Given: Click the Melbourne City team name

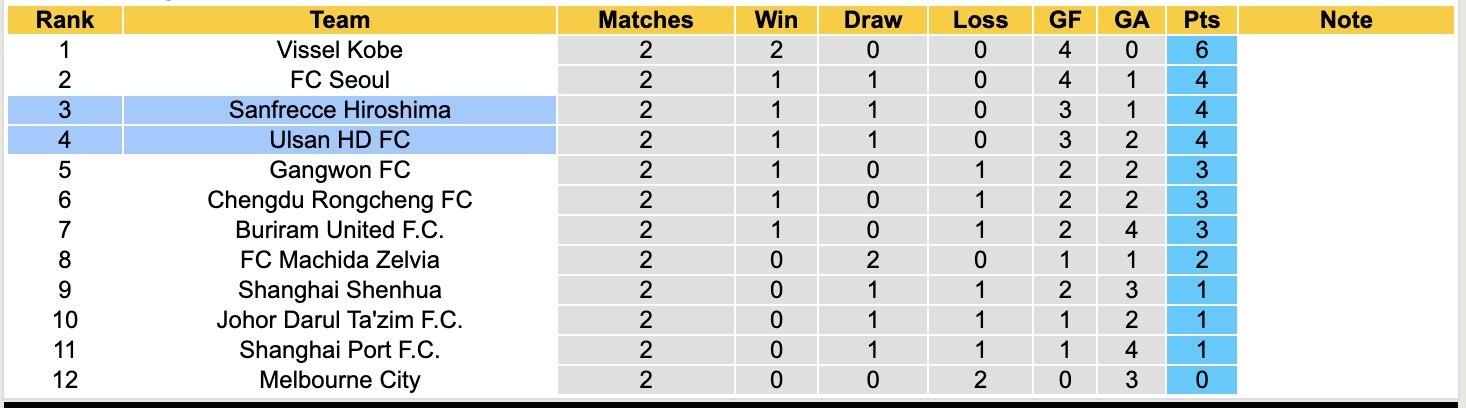Looking at the screenshot, I should point(340,380).
